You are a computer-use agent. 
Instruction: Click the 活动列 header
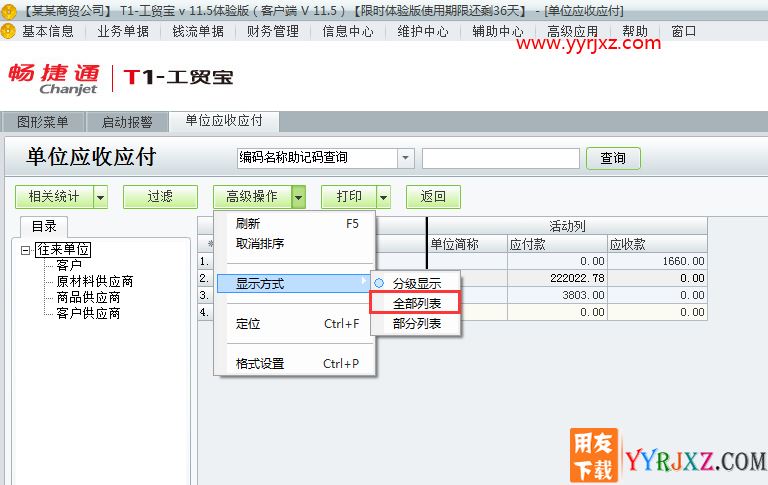click(567, 226)
